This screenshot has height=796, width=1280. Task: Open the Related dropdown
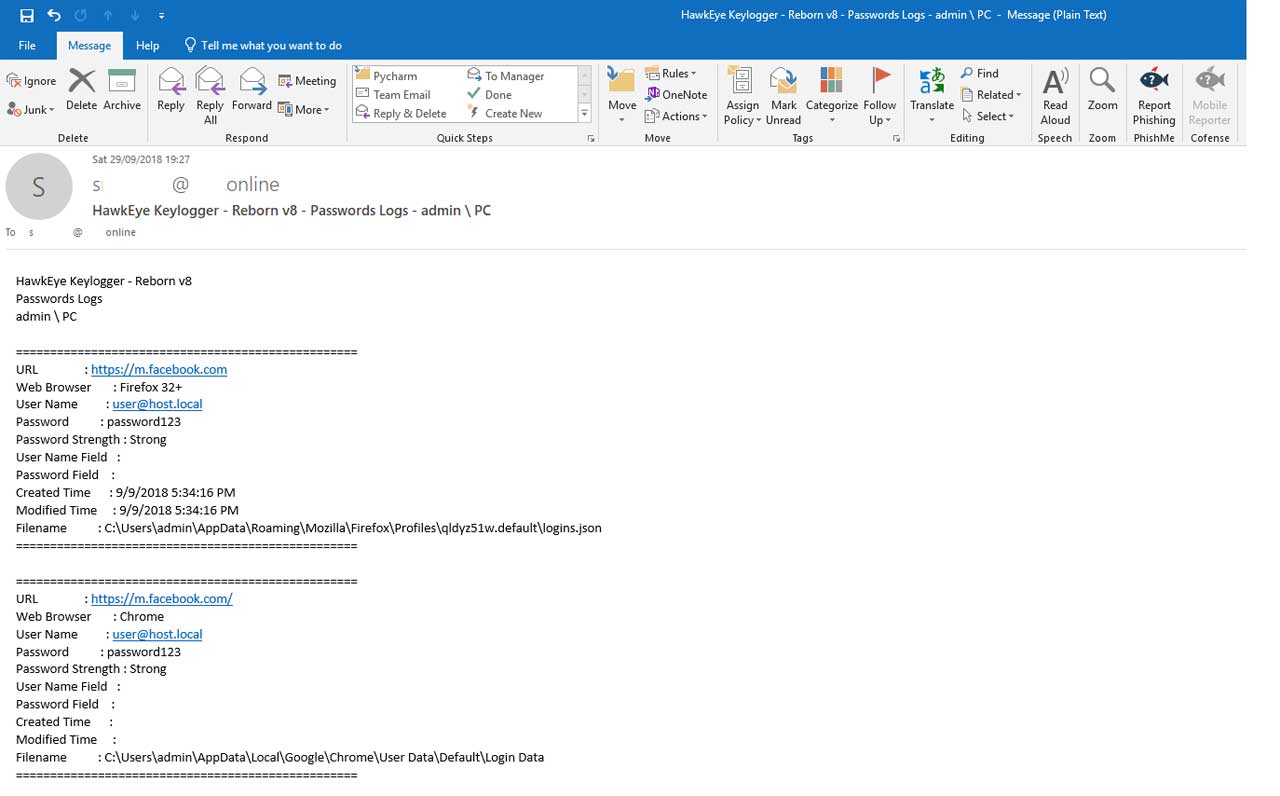click(991, 95)
